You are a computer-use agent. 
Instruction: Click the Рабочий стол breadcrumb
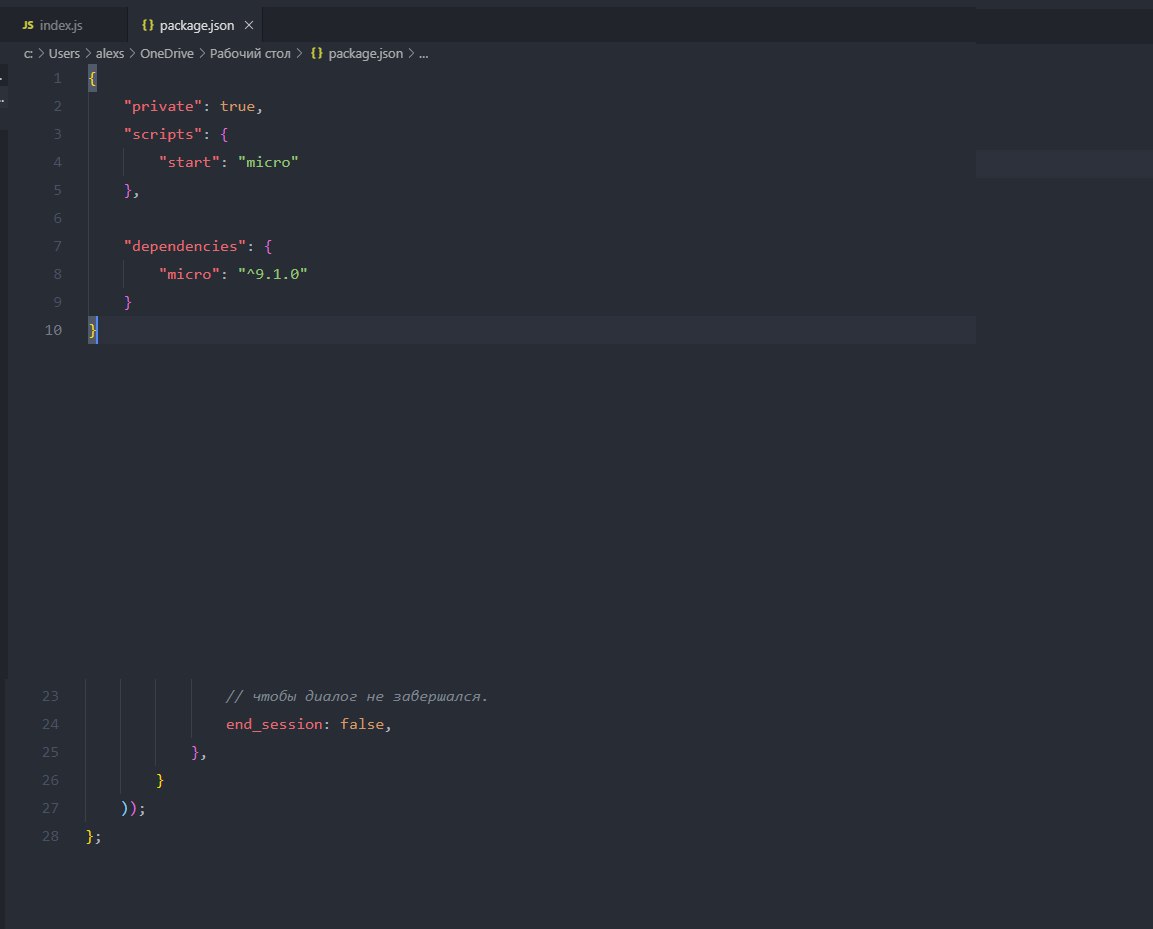tap(249, 54)
